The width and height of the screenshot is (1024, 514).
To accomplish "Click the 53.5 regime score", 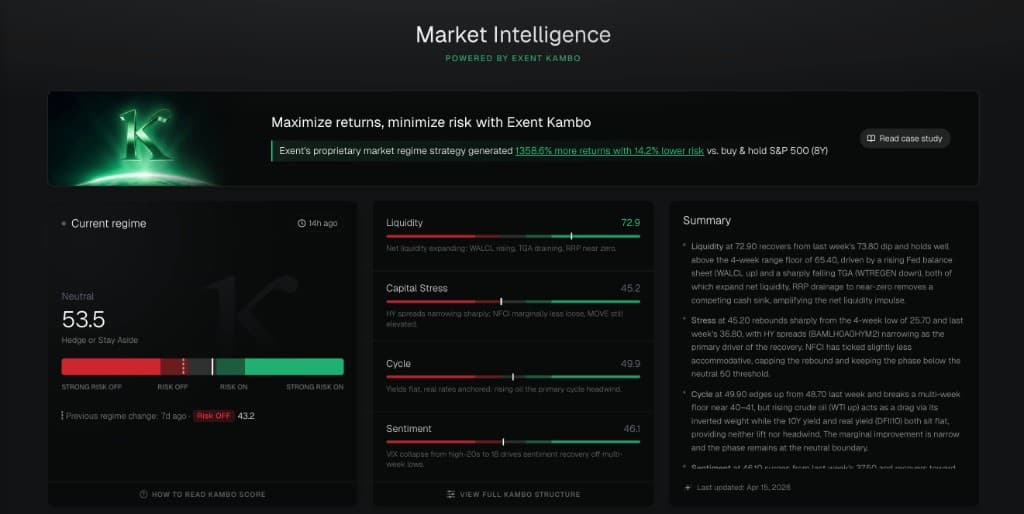I will pyautogui.click(x=84, y=319).
